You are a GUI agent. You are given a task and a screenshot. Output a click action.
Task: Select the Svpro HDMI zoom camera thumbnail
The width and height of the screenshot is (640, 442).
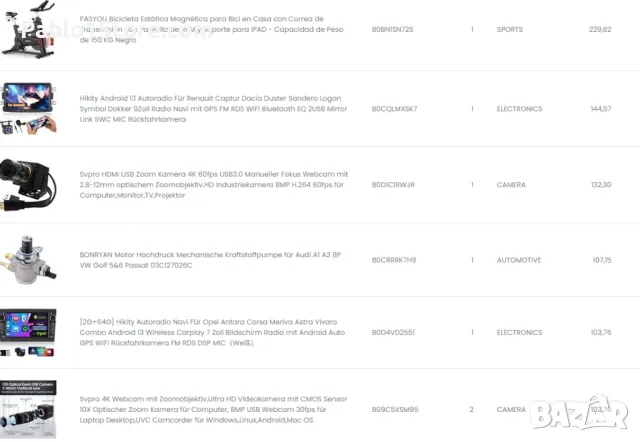point(22,184)
